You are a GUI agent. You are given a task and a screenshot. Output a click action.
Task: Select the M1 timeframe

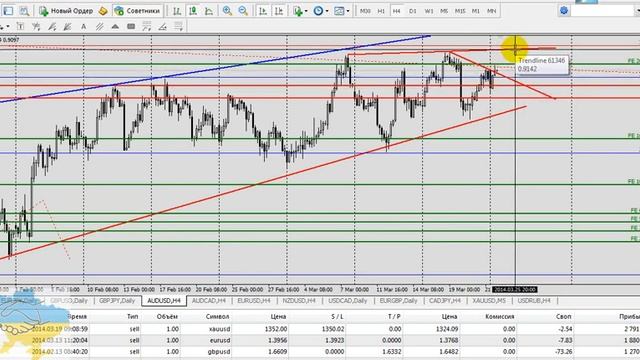[476, 11]
